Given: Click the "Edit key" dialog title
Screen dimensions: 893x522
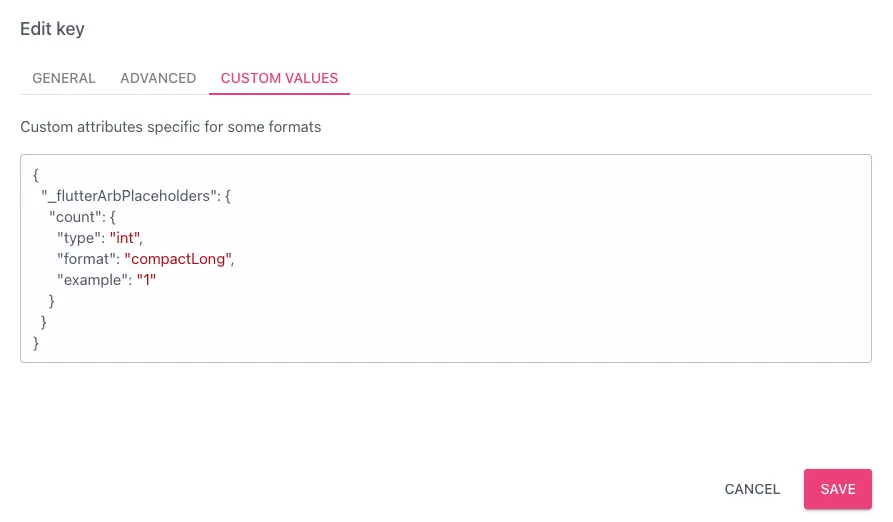Looking at the screenshot, I should coord(52,29).
